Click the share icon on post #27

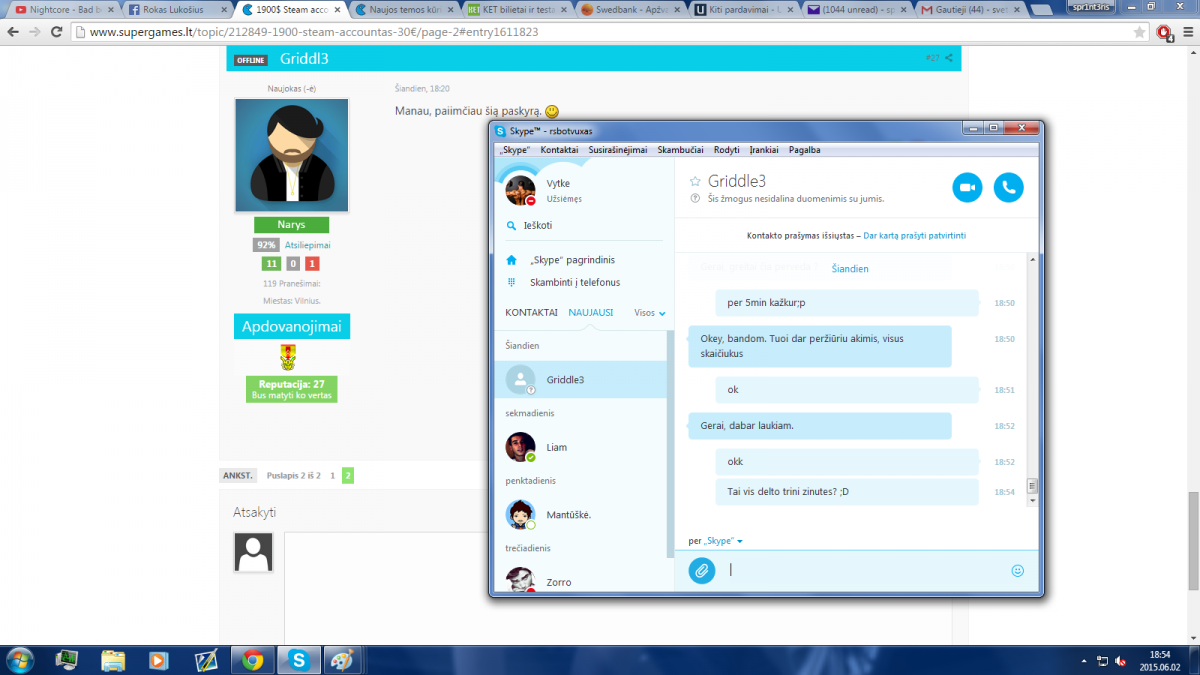coord(949,58)
